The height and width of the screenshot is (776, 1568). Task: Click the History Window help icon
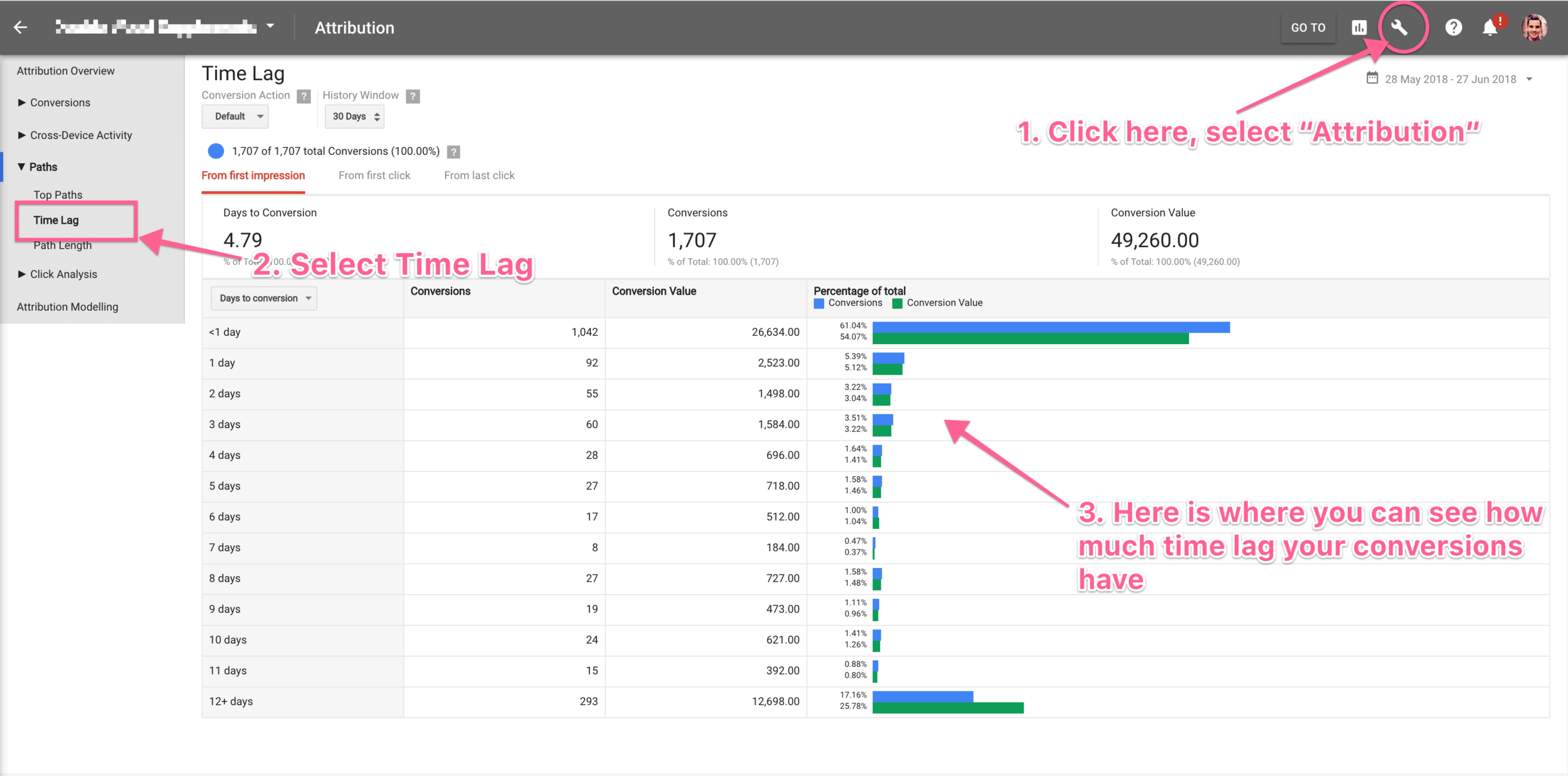point(412,96)
